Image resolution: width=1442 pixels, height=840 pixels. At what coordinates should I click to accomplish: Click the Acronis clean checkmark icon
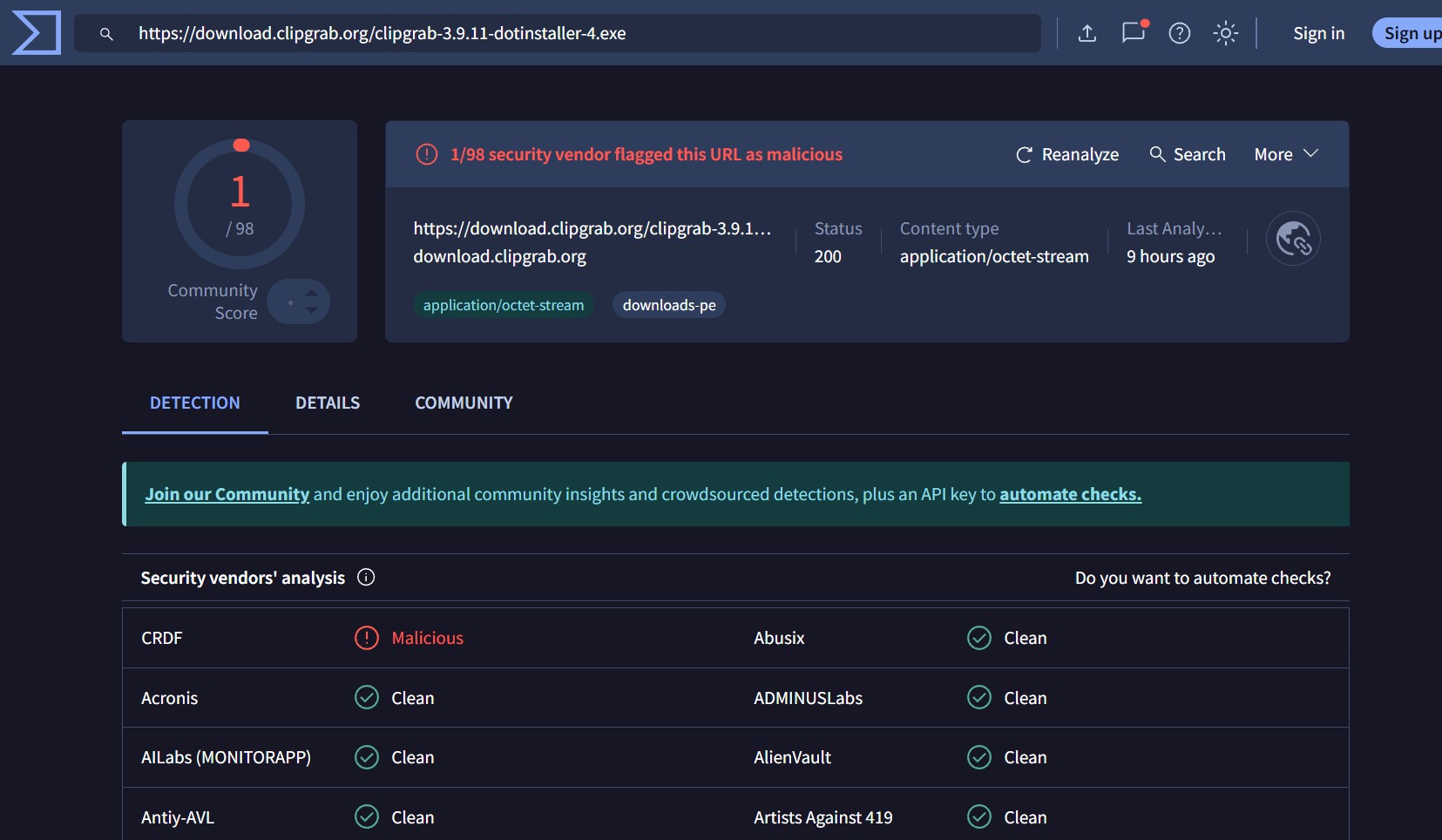(367, 698)
